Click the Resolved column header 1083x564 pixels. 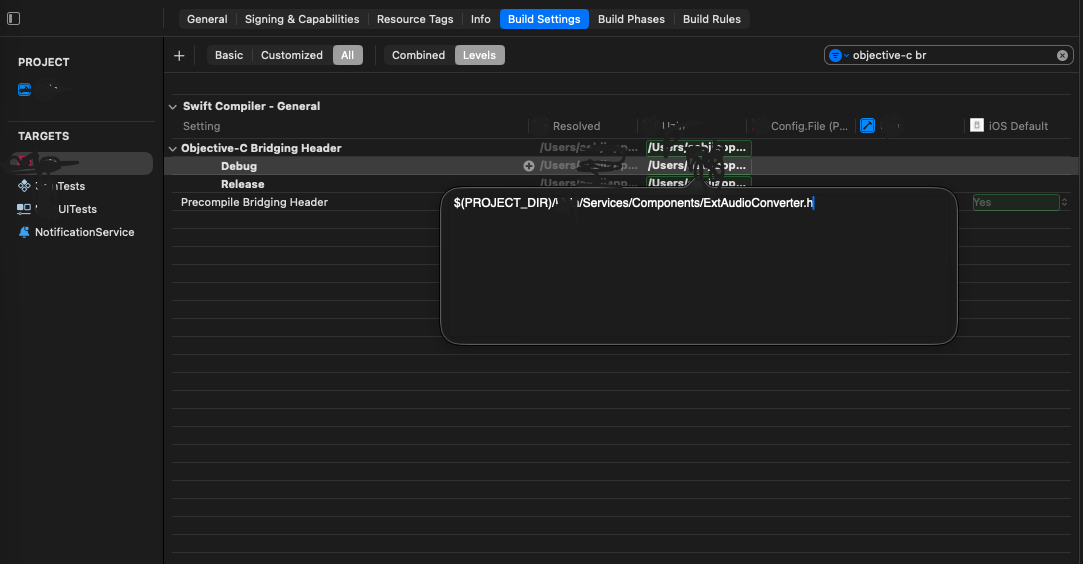tap(576, 126)
